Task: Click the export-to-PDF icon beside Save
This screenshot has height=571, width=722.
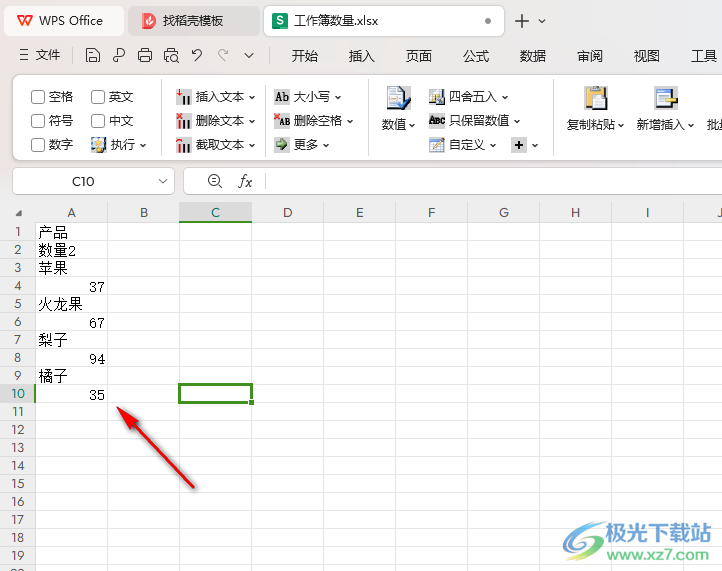Action: click(119, 56)
